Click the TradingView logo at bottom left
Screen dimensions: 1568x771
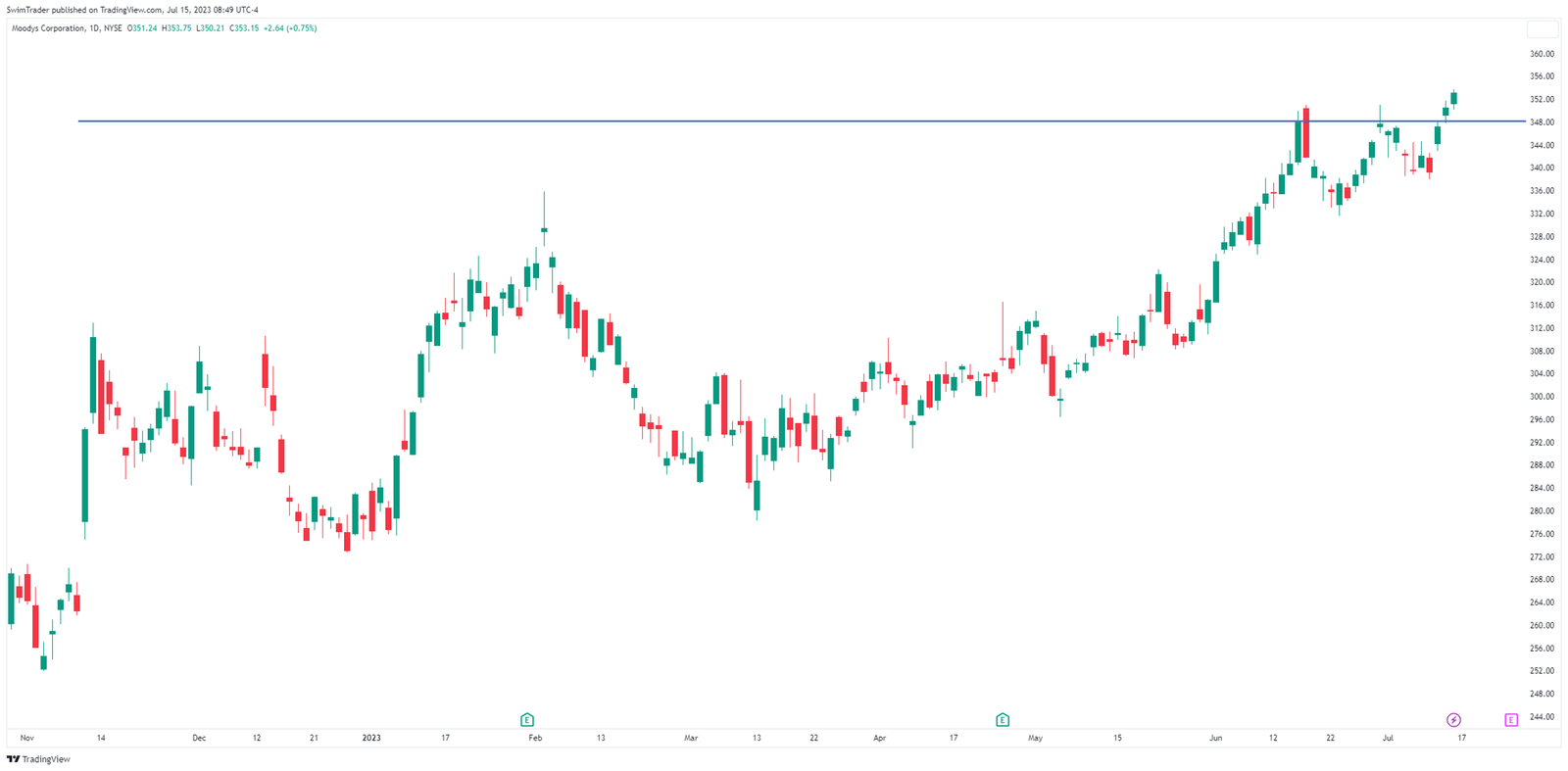click(39, 759)
